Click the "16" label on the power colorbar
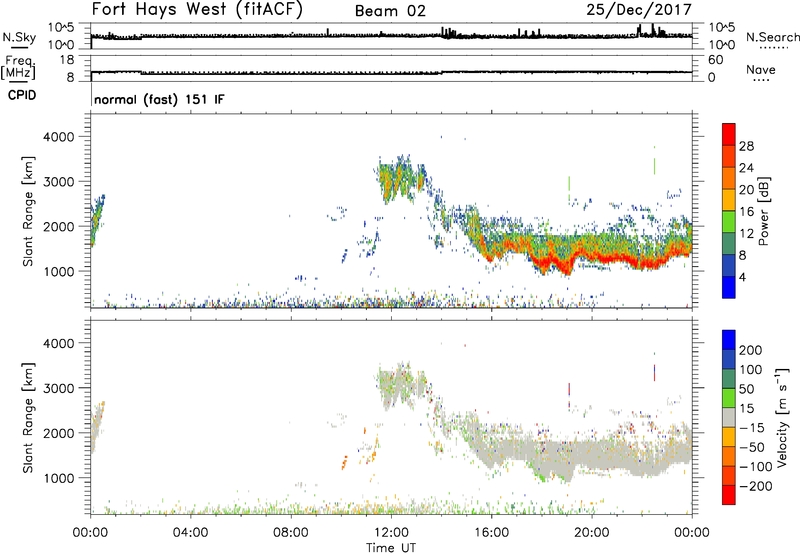800x554 pixels. coord(746,212)
